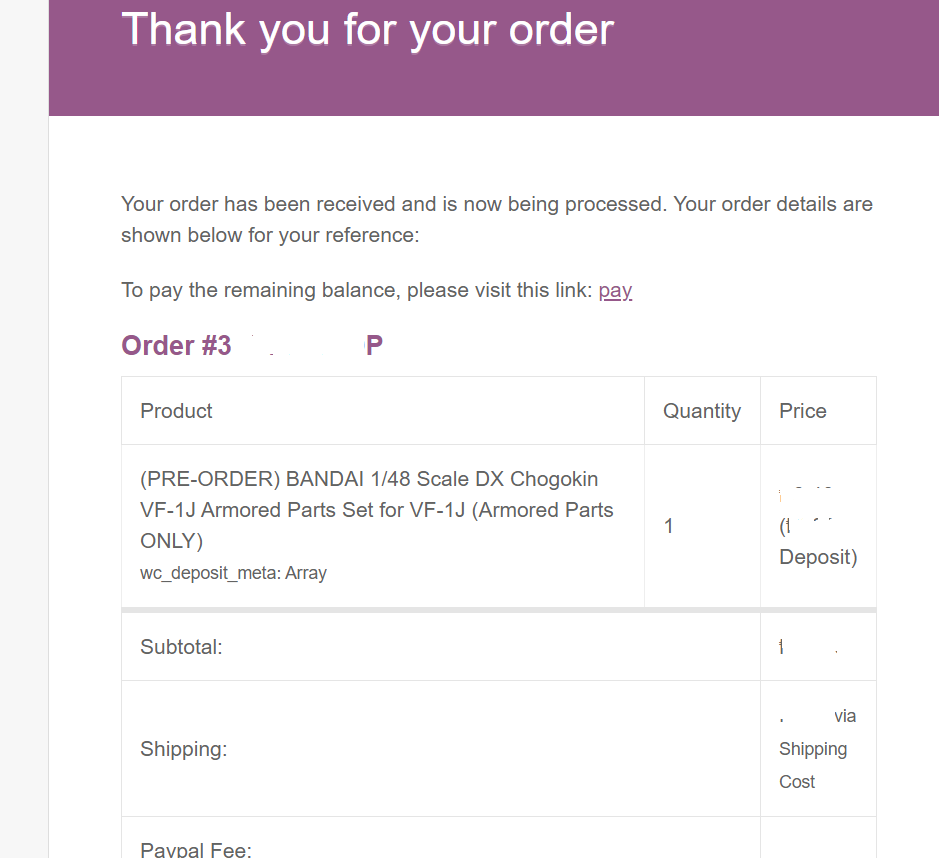
Task: Click the To pay the remaining balance sentence
Action: click(x=377, y=290)
